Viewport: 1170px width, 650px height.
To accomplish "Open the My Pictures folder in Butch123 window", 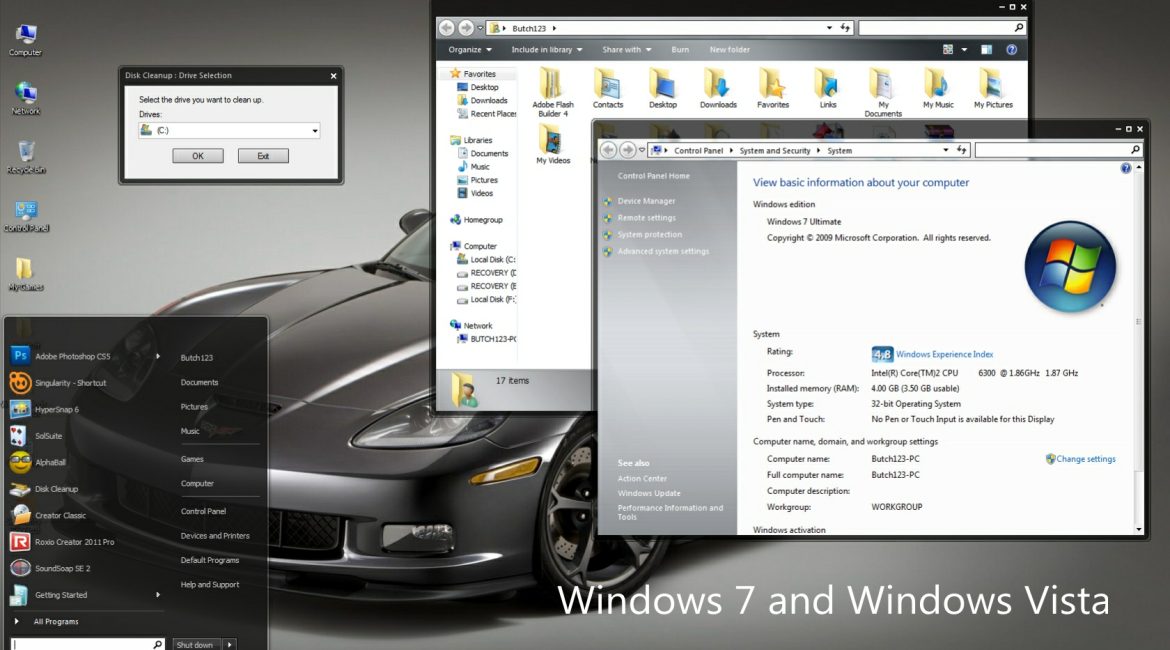I will point(993,89).
